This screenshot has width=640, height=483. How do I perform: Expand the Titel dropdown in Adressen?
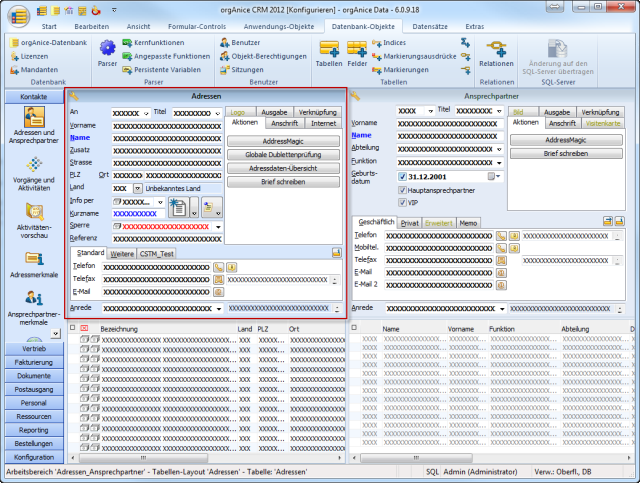tap(218, 114)
